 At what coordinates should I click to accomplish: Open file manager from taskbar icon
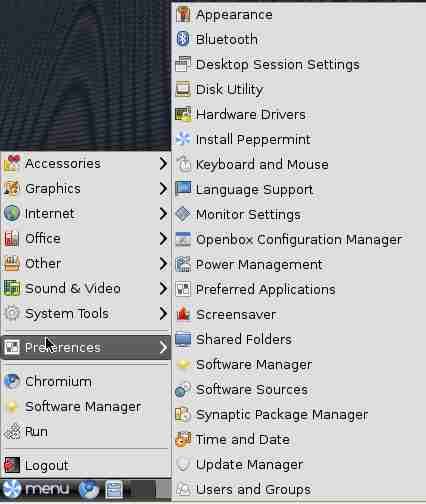[x=114, y=489]
